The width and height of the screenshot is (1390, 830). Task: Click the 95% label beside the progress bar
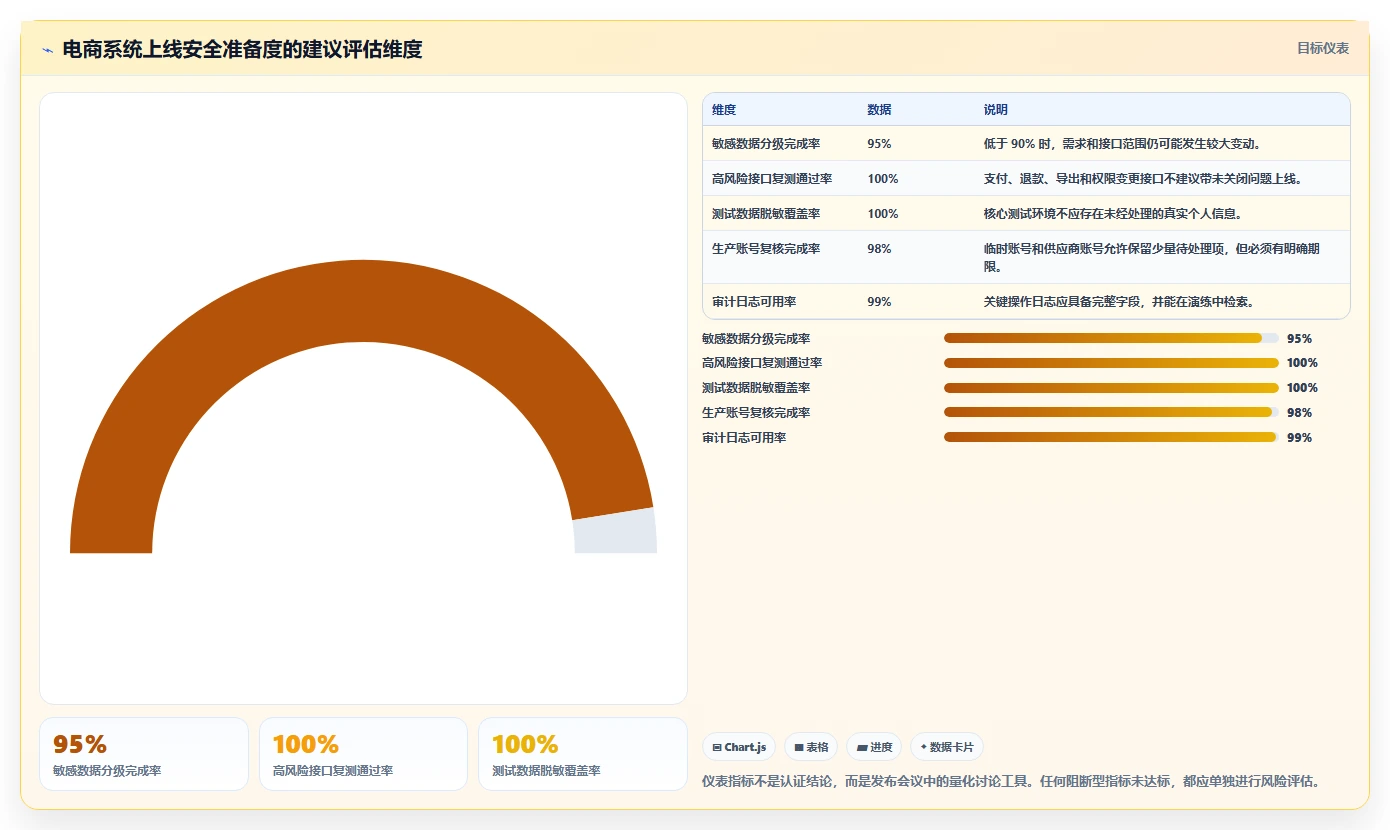coord(1299,339)
